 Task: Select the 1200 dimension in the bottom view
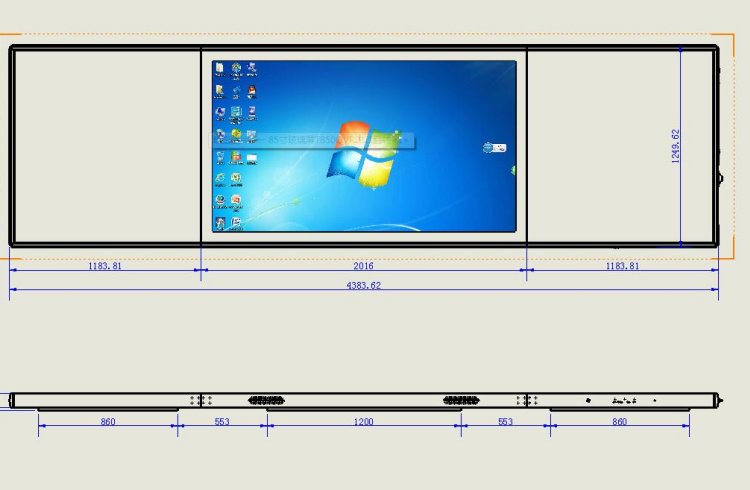point(363,422)
